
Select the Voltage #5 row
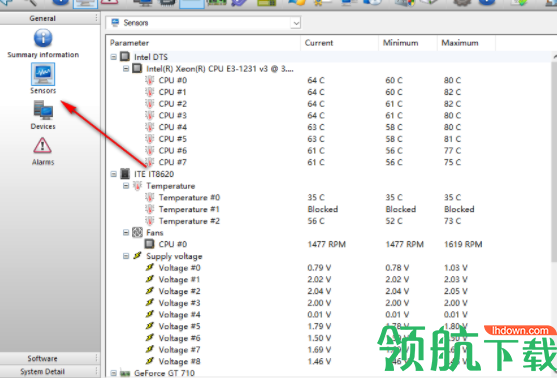click(x=329, y=326)
